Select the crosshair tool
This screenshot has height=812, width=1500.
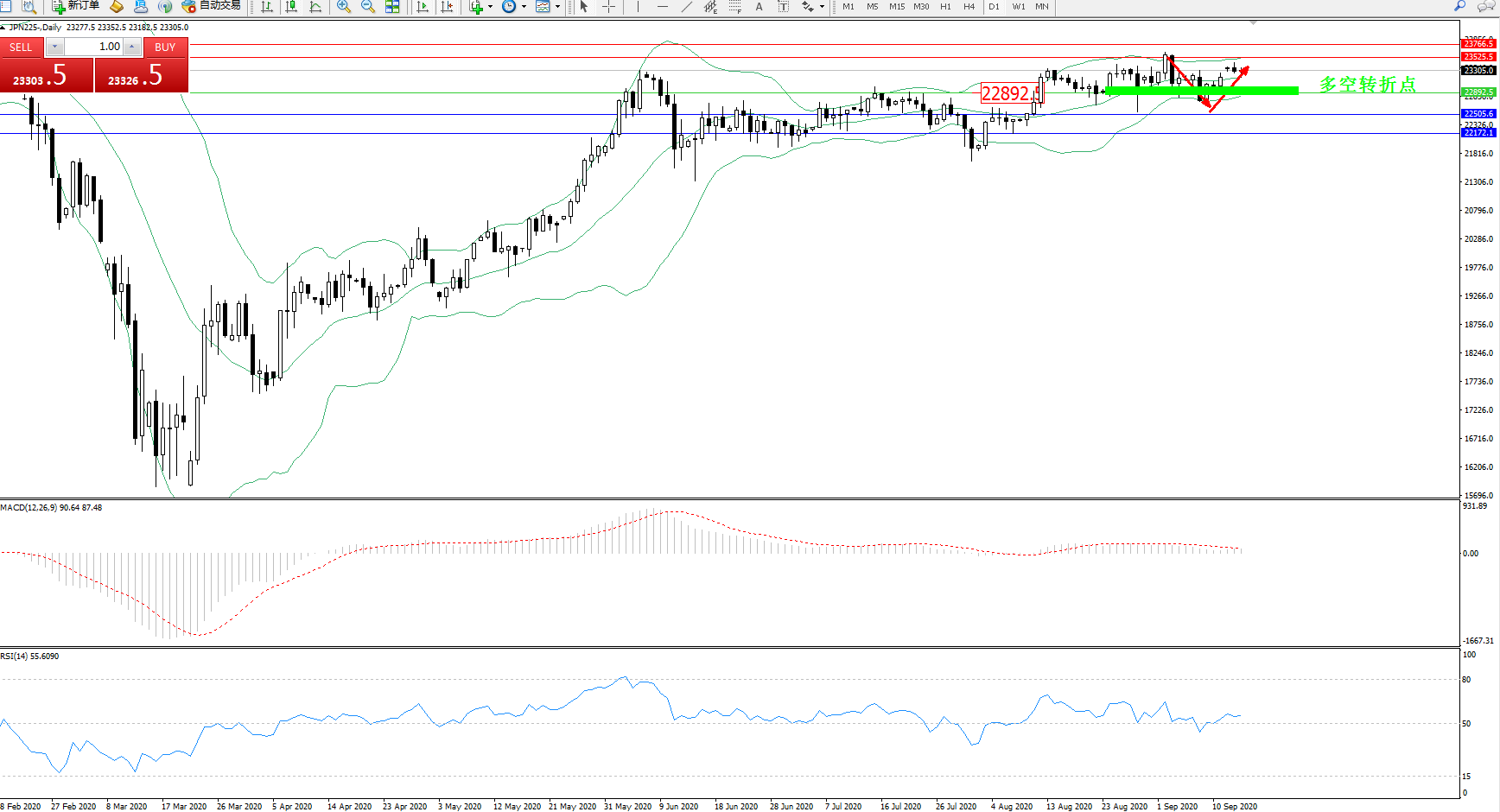pyautogui.click(x=608, y=6)
